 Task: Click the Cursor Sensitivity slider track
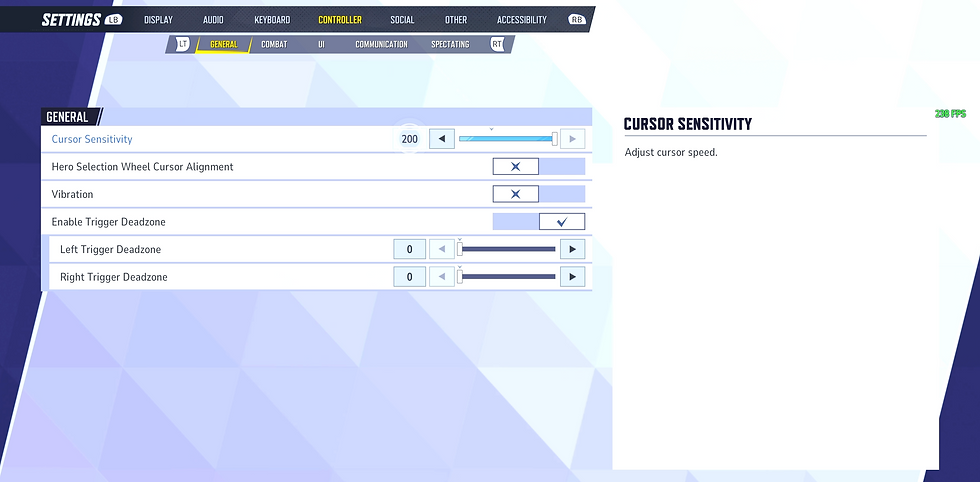(x=507, y=139)
